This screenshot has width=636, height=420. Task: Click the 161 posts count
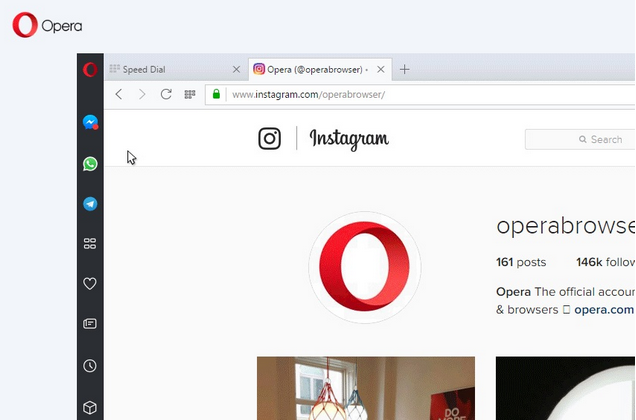pyautogui.click(x=521, y=262)
